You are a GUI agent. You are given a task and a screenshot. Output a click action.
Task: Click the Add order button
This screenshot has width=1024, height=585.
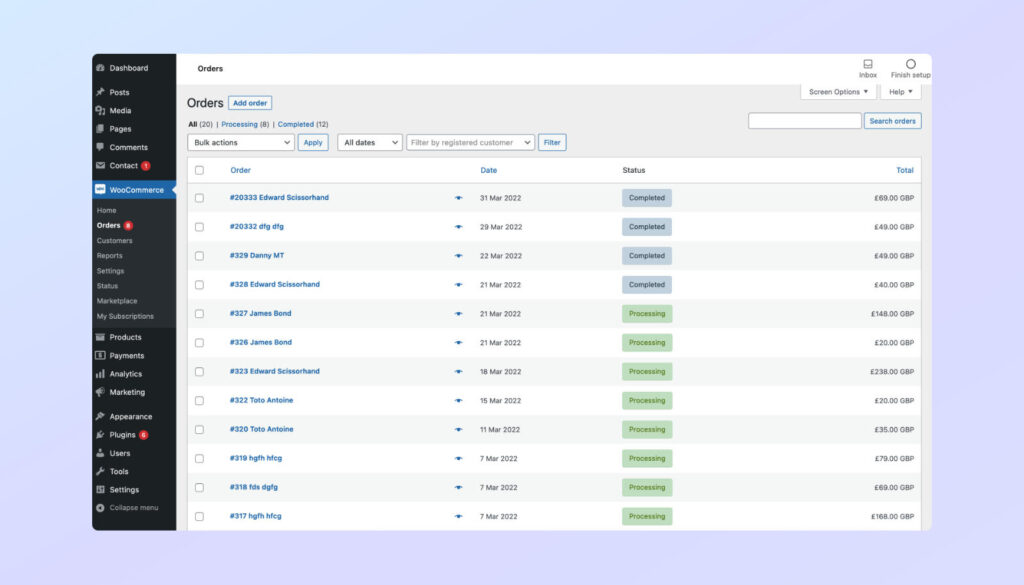click(x=249, y=102)
